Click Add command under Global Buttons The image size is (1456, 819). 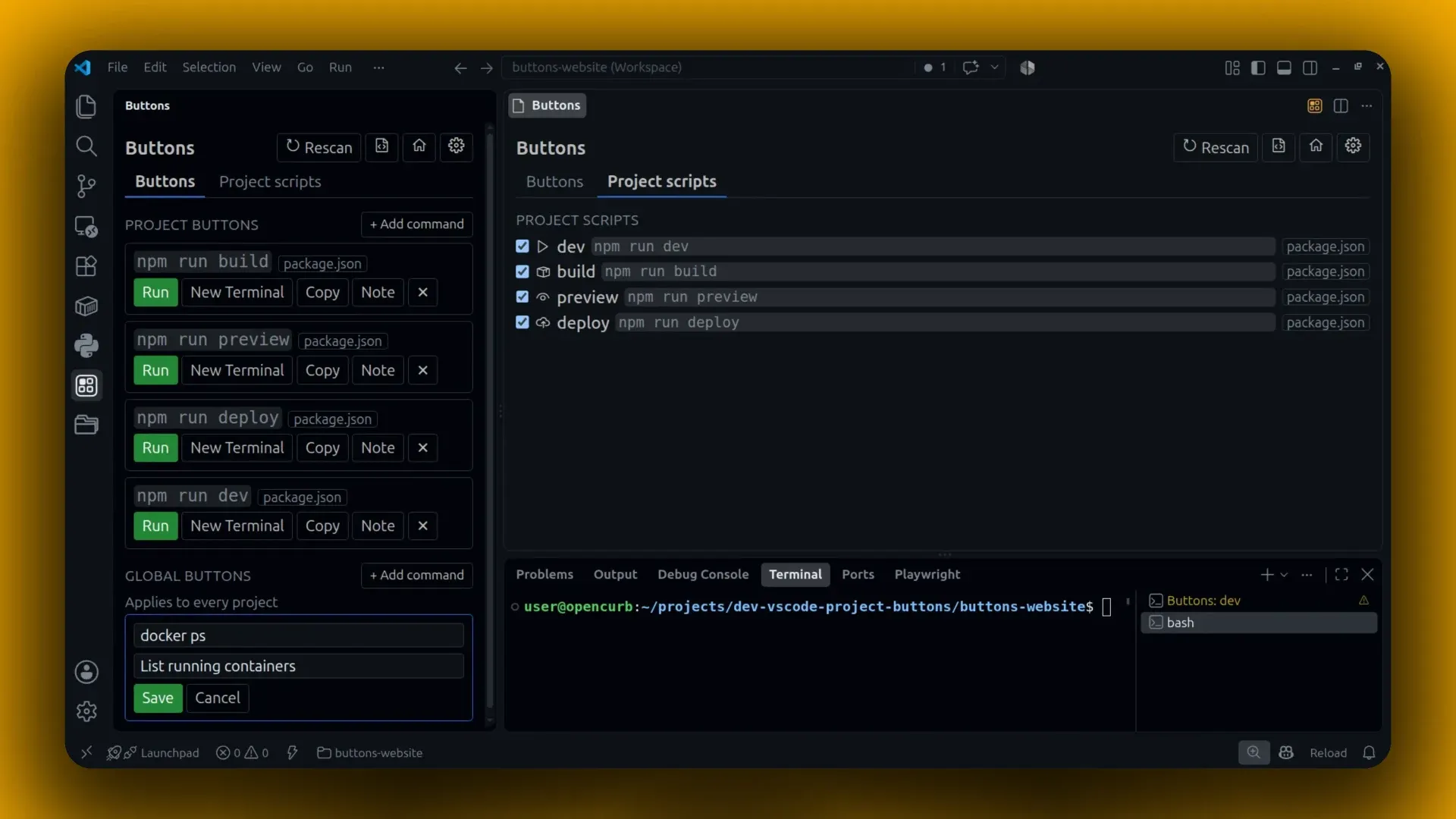click(416, 576)
